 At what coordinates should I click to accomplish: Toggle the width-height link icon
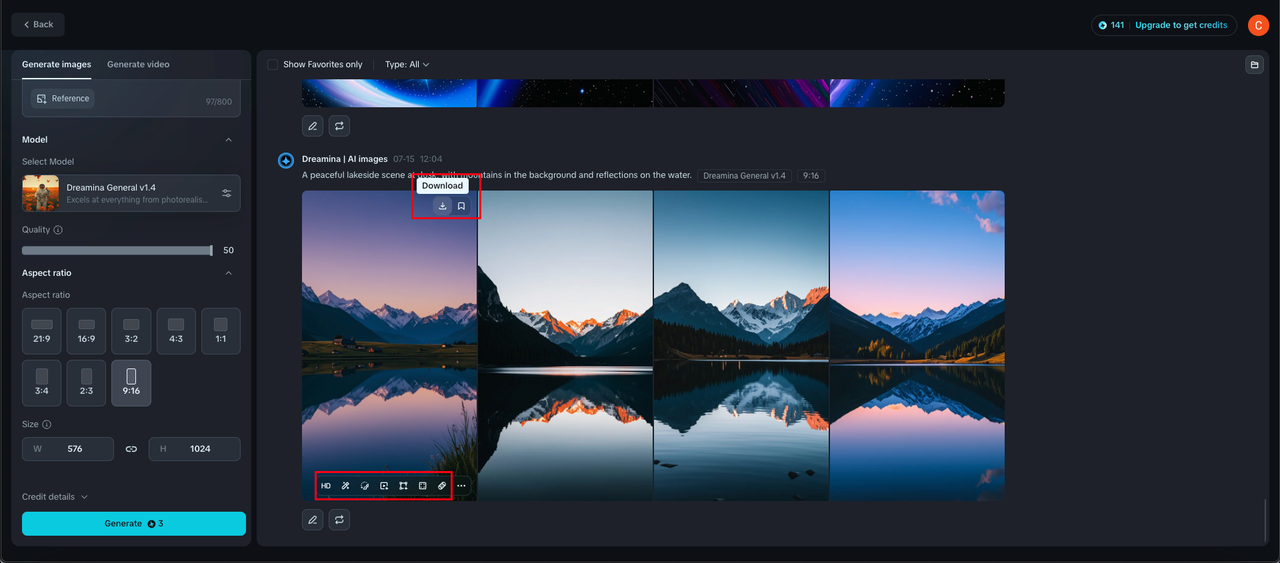pyautogui.click(x=131, y=449)
